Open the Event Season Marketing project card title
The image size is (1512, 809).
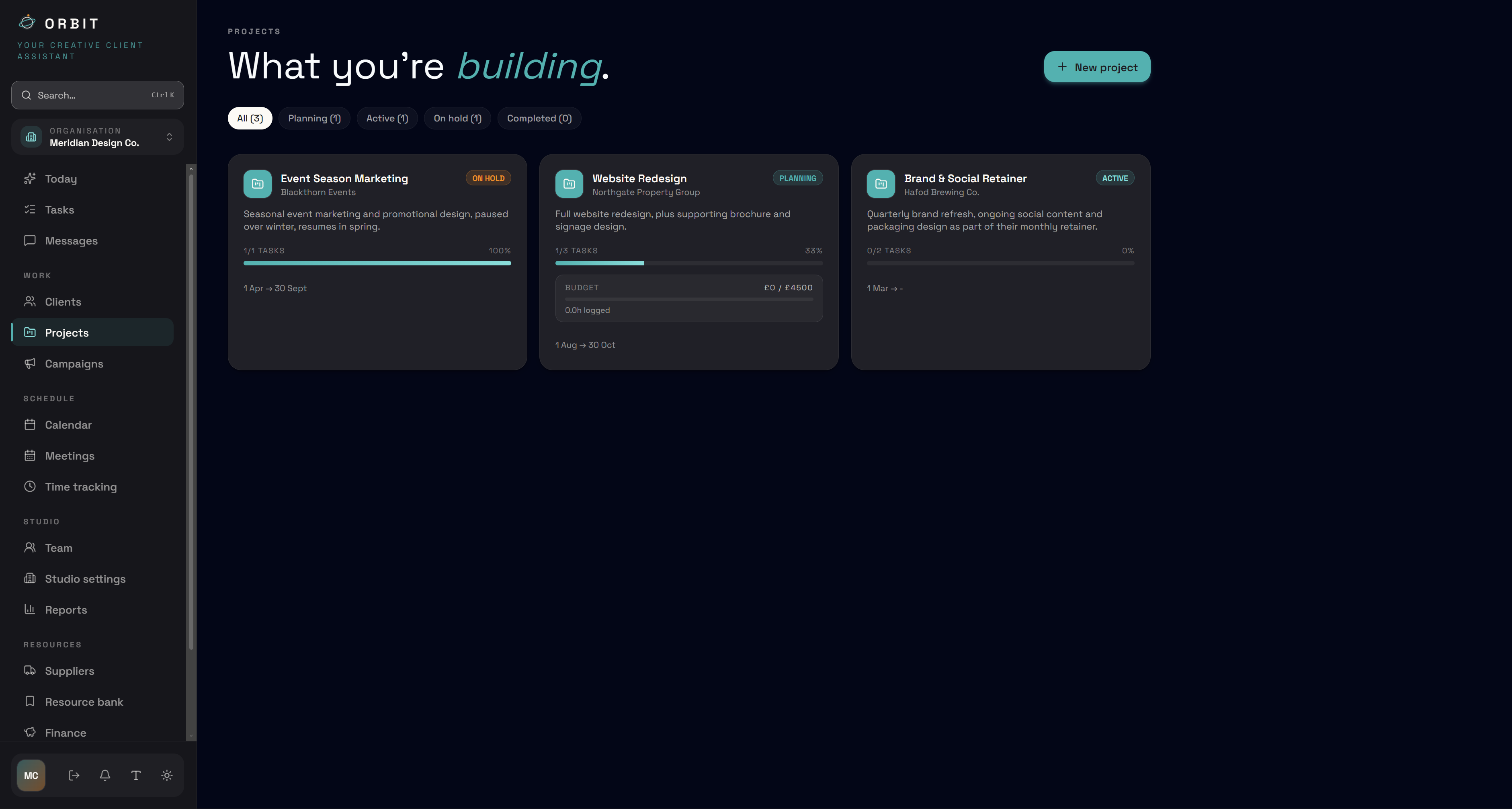click(x=344, y=179)
